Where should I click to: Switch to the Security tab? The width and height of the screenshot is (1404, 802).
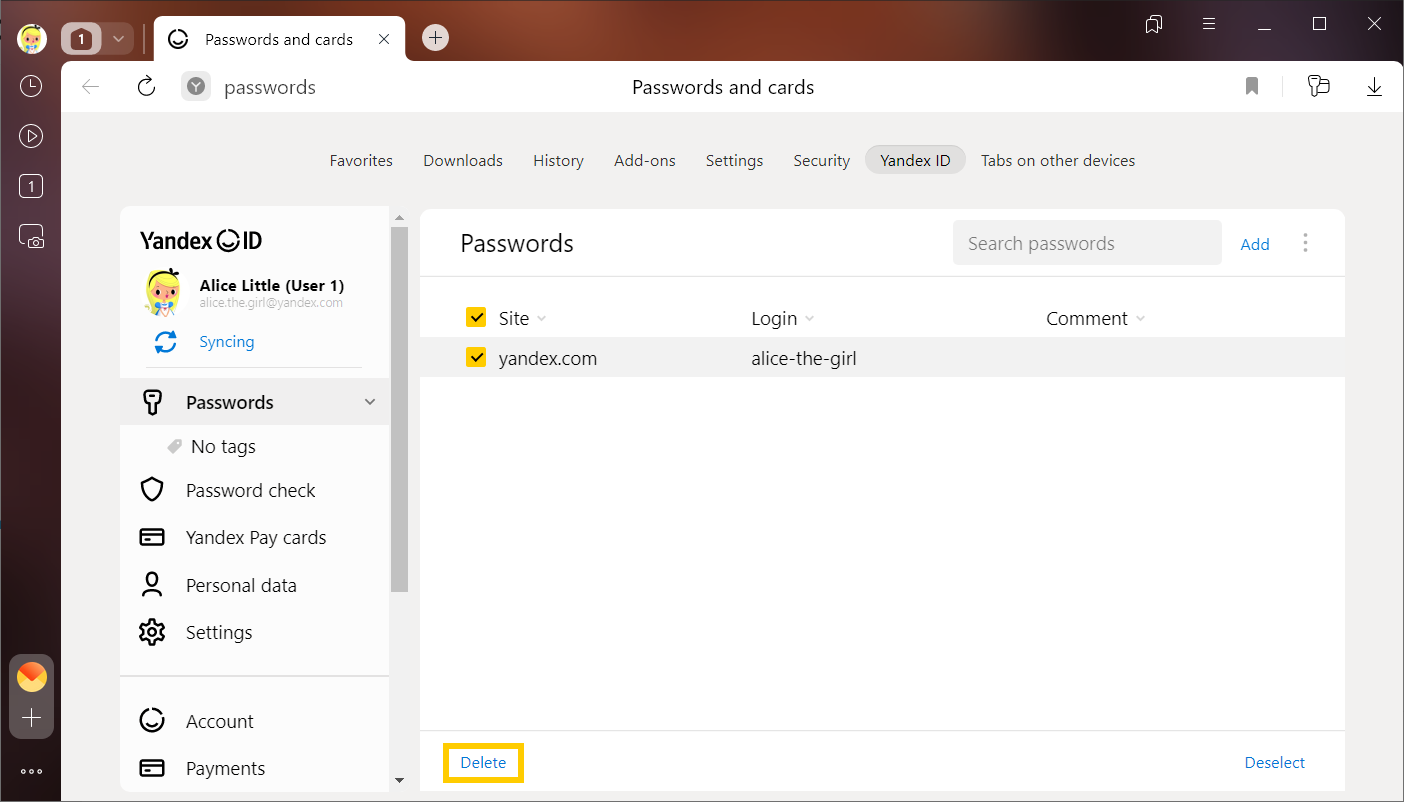pos(821,160)
